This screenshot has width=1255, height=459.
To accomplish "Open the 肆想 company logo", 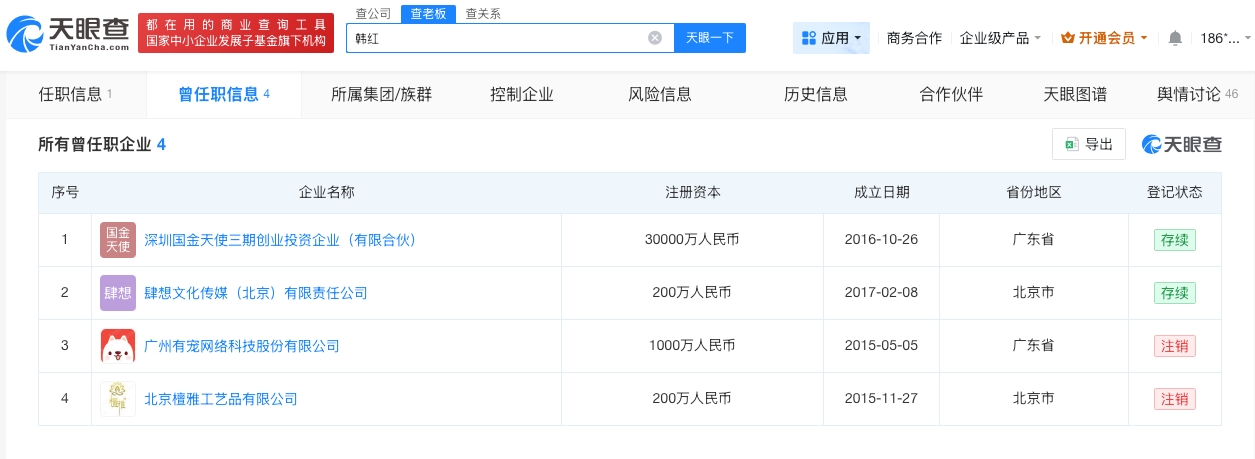I will coord(118,293).
